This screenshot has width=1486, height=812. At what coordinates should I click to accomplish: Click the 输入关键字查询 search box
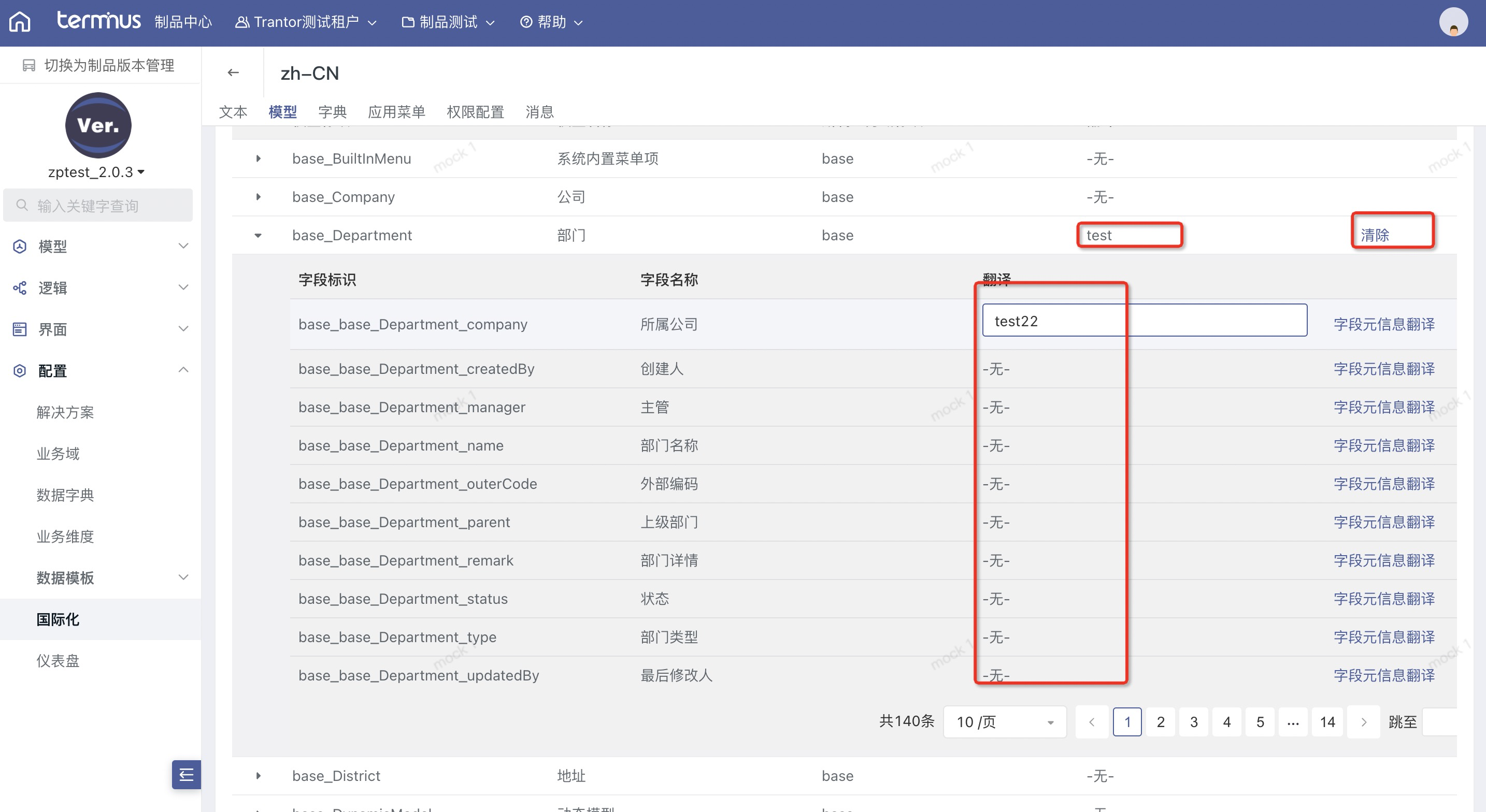[x=98, y=205]
